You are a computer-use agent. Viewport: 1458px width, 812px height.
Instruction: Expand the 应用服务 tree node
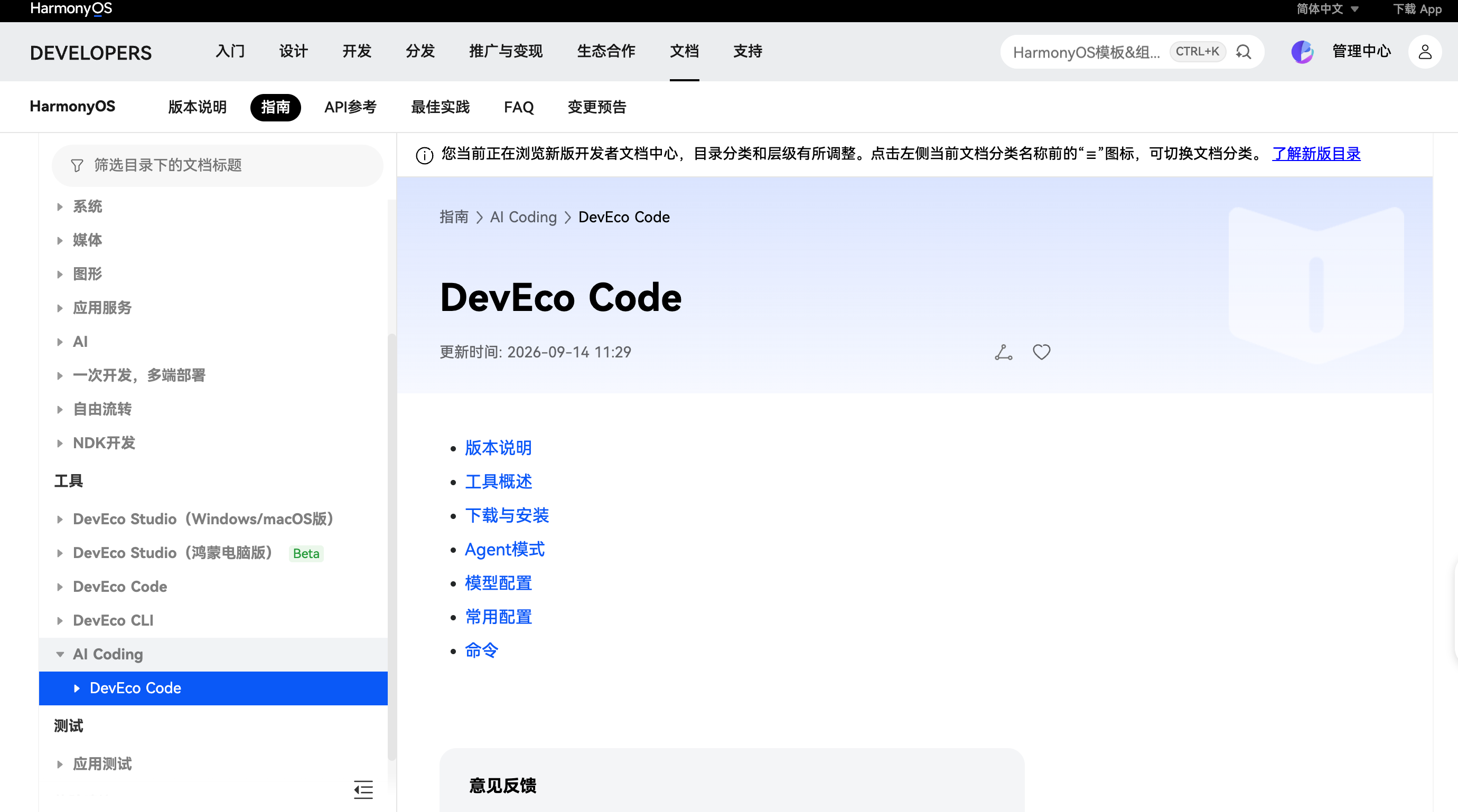(x=59, y=308)
